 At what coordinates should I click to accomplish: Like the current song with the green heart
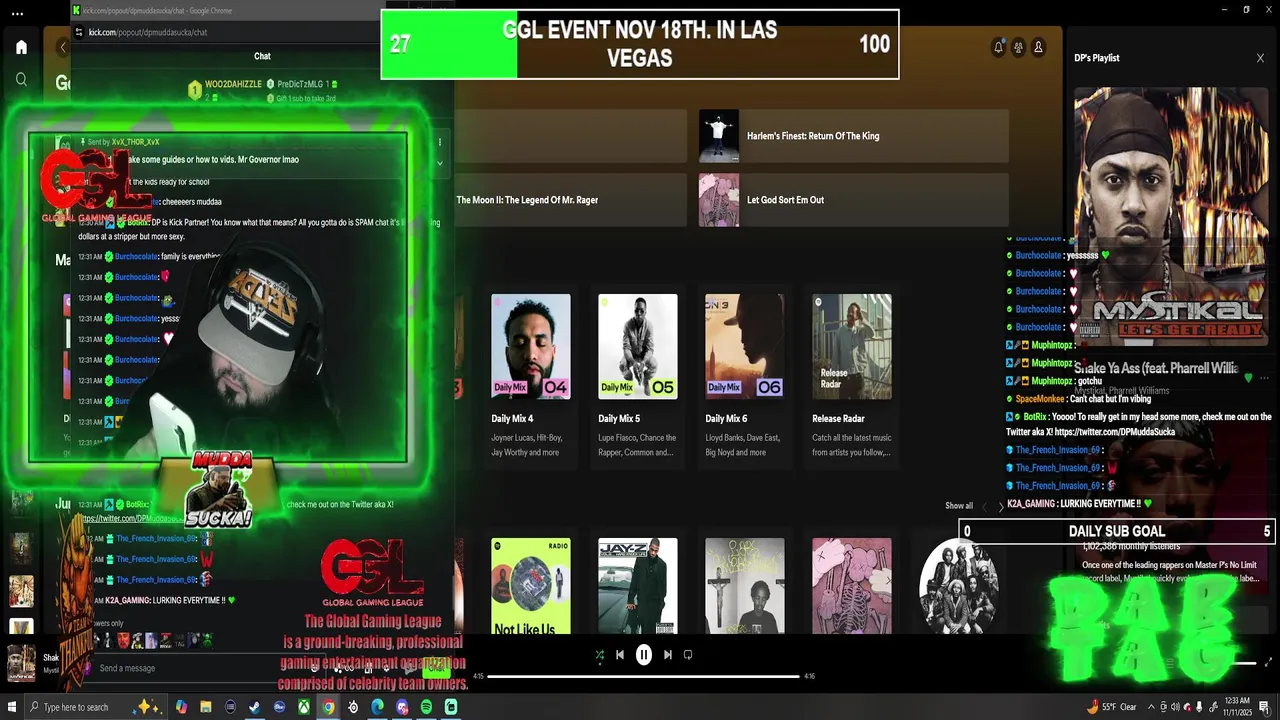(x=1248, y=378)
